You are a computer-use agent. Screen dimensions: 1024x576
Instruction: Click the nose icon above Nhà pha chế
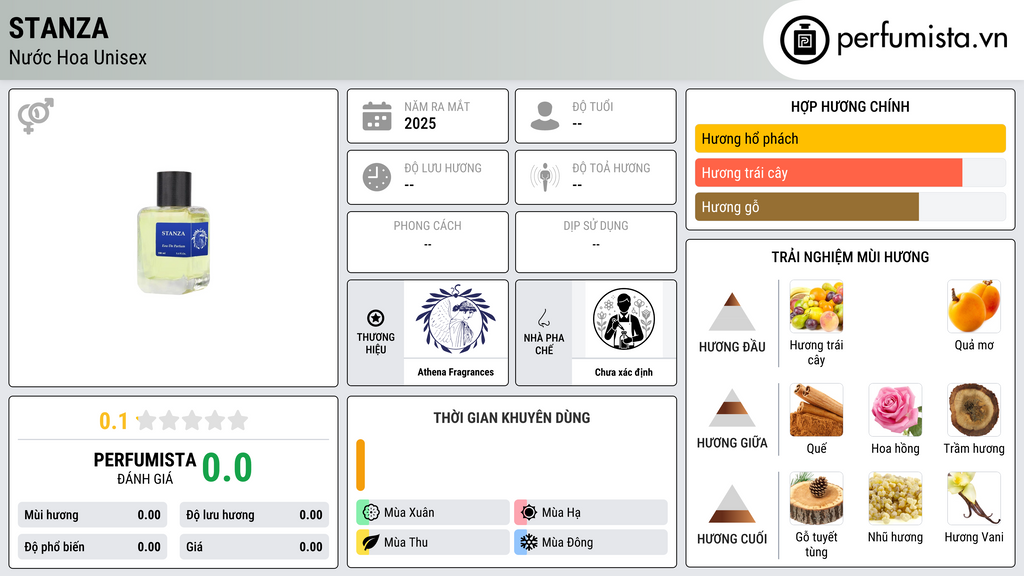[543, 318]
